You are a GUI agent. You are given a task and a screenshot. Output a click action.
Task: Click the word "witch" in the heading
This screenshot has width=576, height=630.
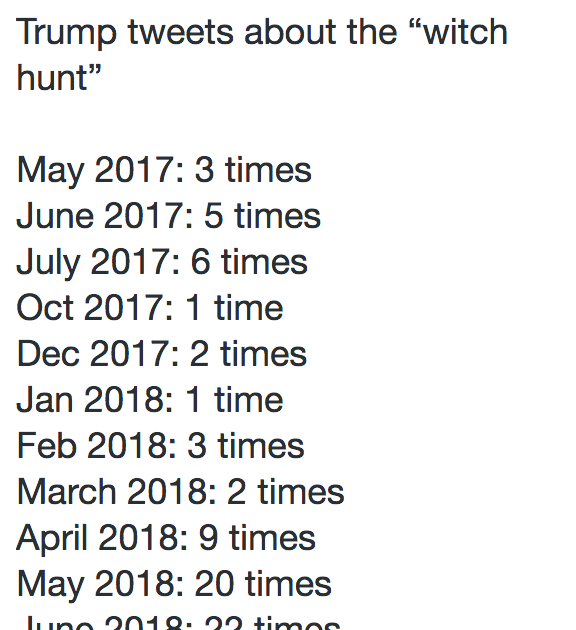pyautogui.click(x=466, y=32)
